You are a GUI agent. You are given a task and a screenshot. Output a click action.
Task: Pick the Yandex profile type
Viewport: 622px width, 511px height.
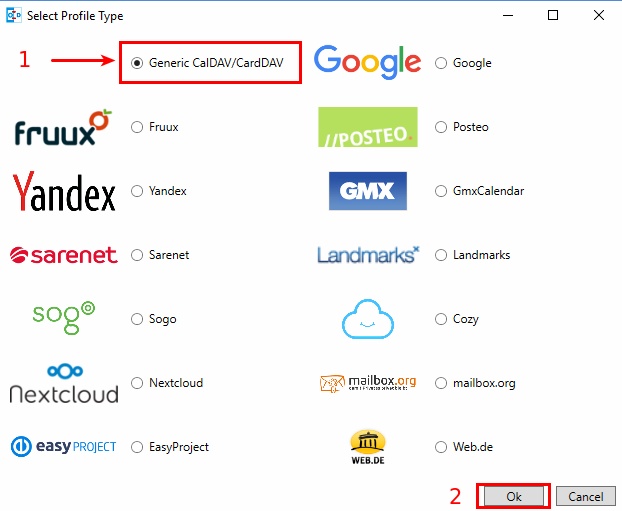coord(137,191)
